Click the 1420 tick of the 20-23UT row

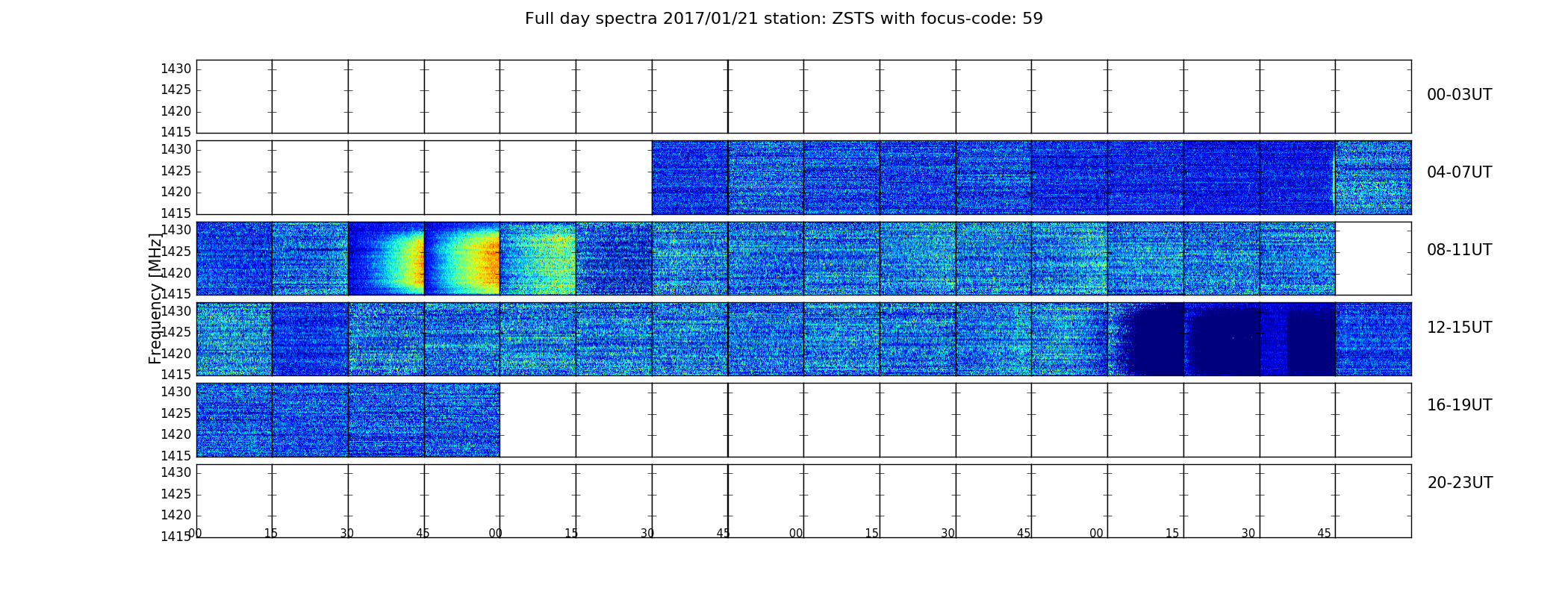176,515
